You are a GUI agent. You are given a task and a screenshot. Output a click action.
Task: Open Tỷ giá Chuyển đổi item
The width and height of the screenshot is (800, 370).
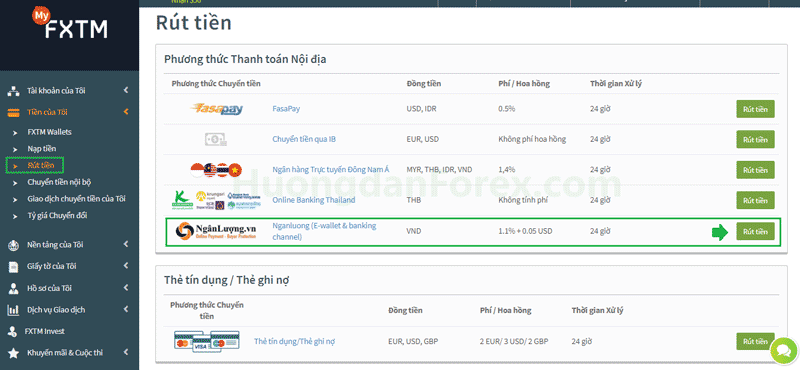pyautogui.click(x=57, y=215)
